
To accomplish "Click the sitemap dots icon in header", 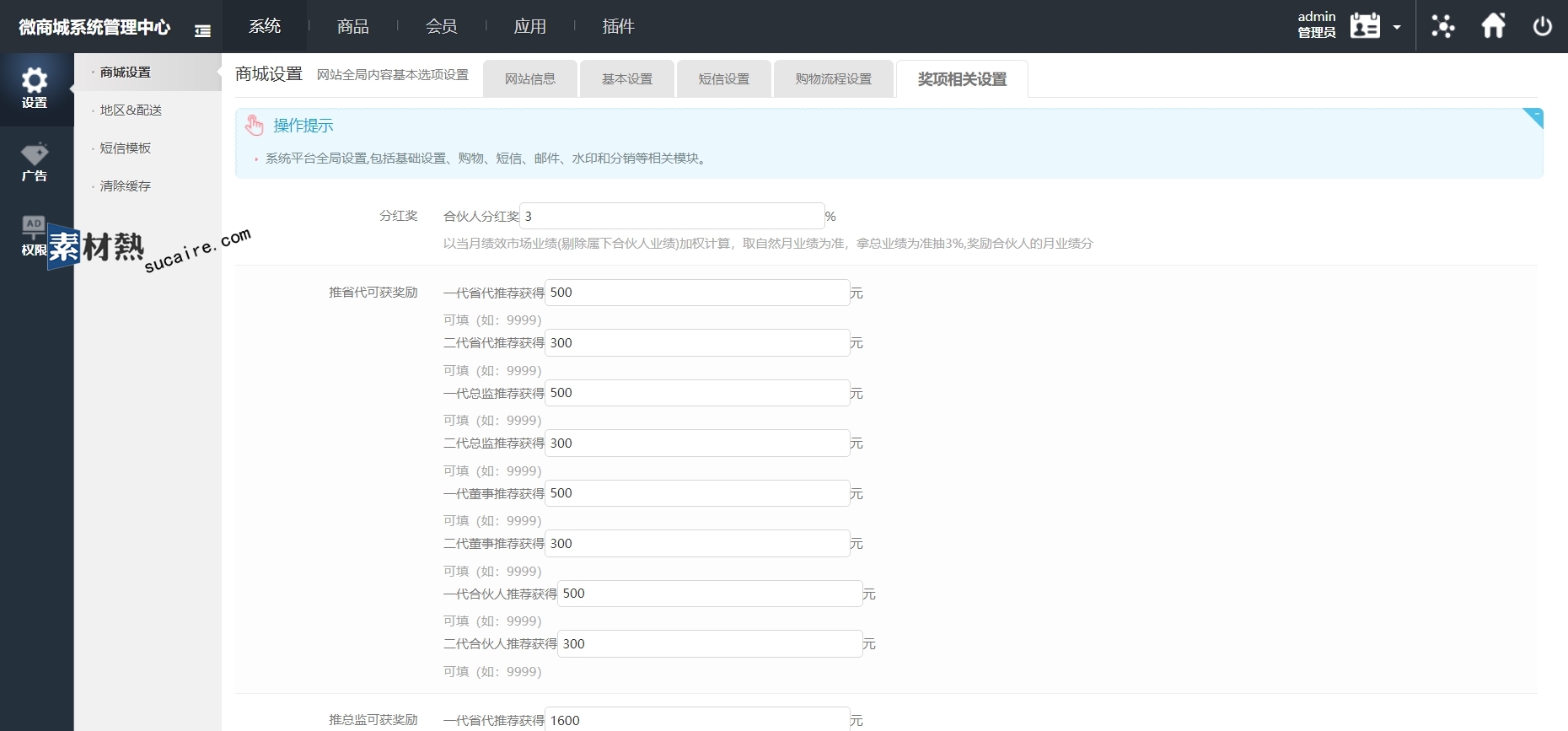I will 1442,26.
